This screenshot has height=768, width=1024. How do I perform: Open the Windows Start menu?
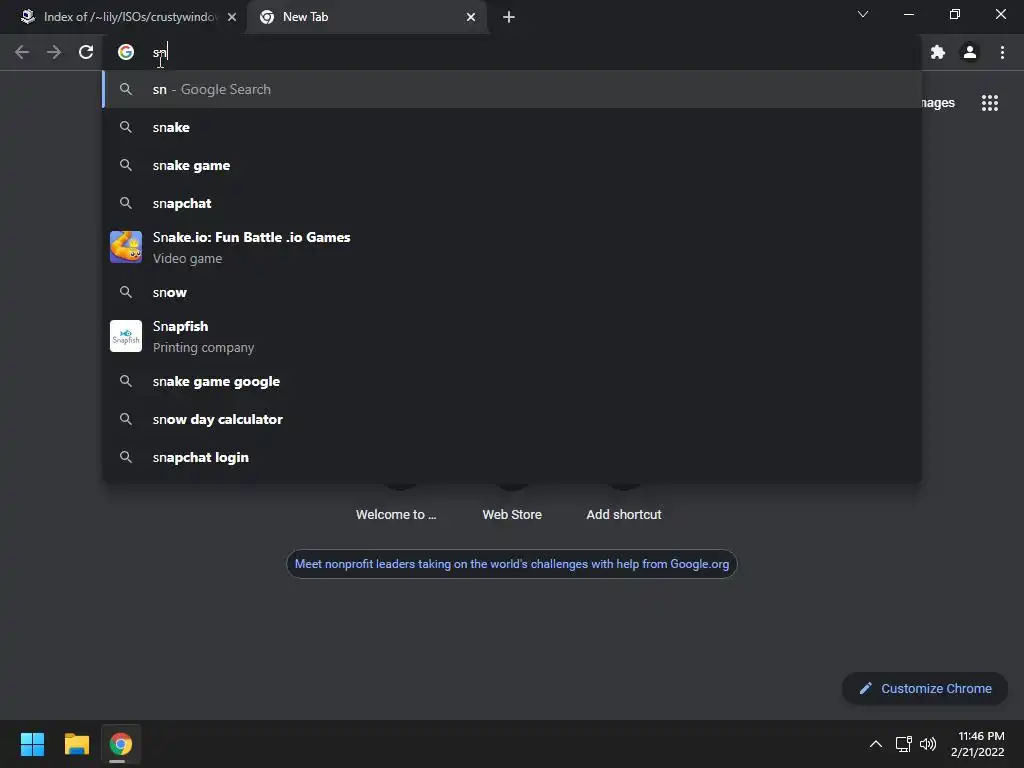tap(32, 744)
